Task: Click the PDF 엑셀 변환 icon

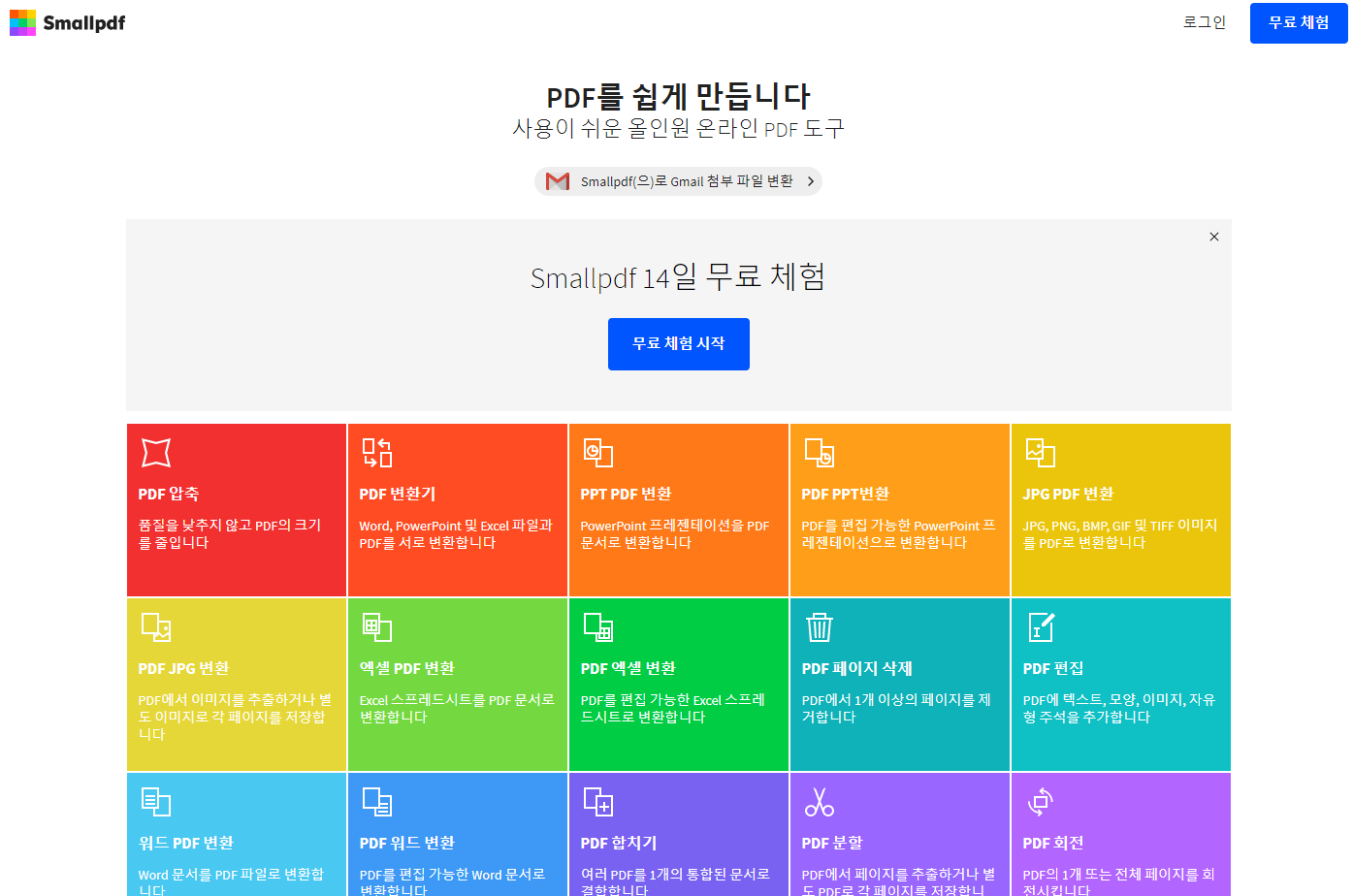Action: pos(598,627)
